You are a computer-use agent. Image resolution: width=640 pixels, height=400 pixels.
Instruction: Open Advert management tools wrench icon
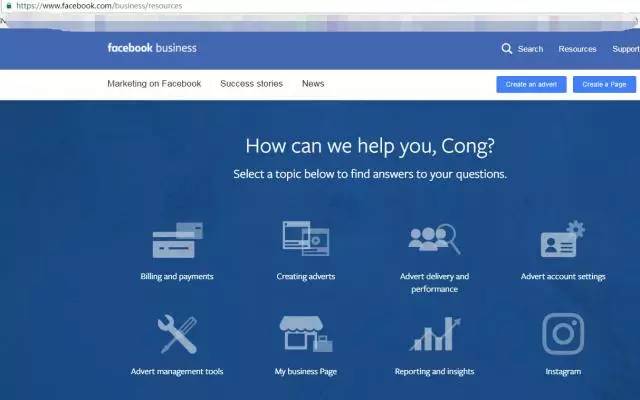tap(177, 334)
